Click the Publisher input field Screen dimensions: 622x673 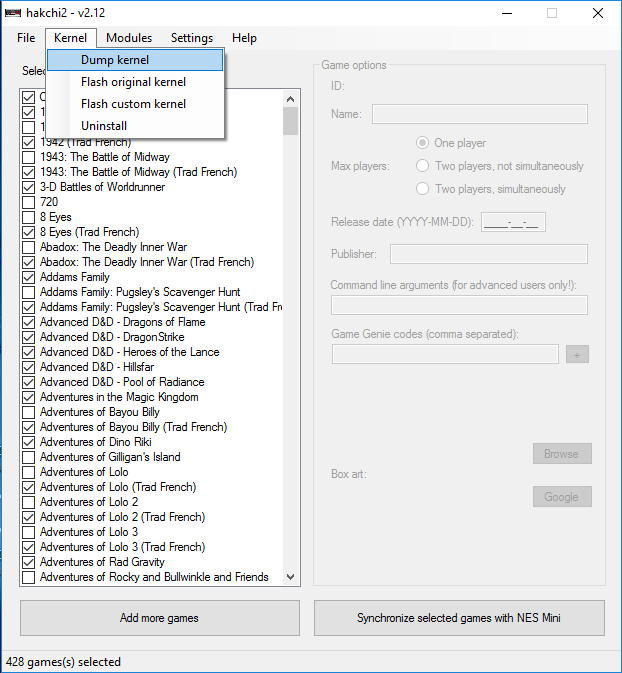tap(488, 254)
